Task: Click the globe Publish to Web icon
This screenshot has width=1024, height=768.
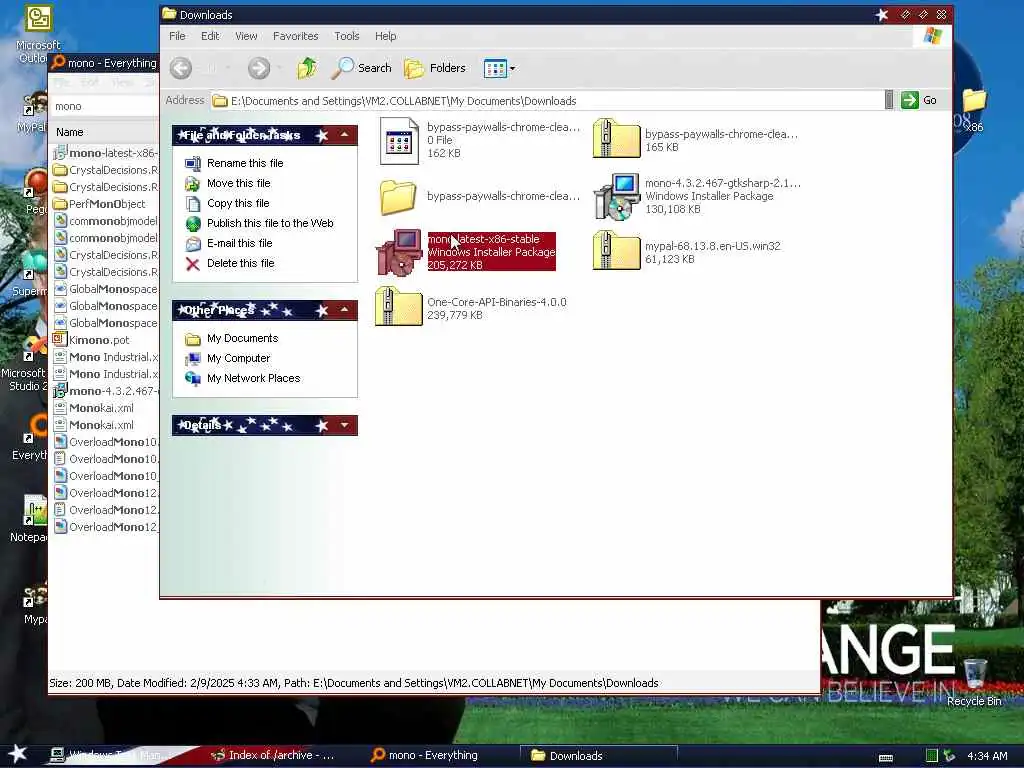Action: [193, 223]
